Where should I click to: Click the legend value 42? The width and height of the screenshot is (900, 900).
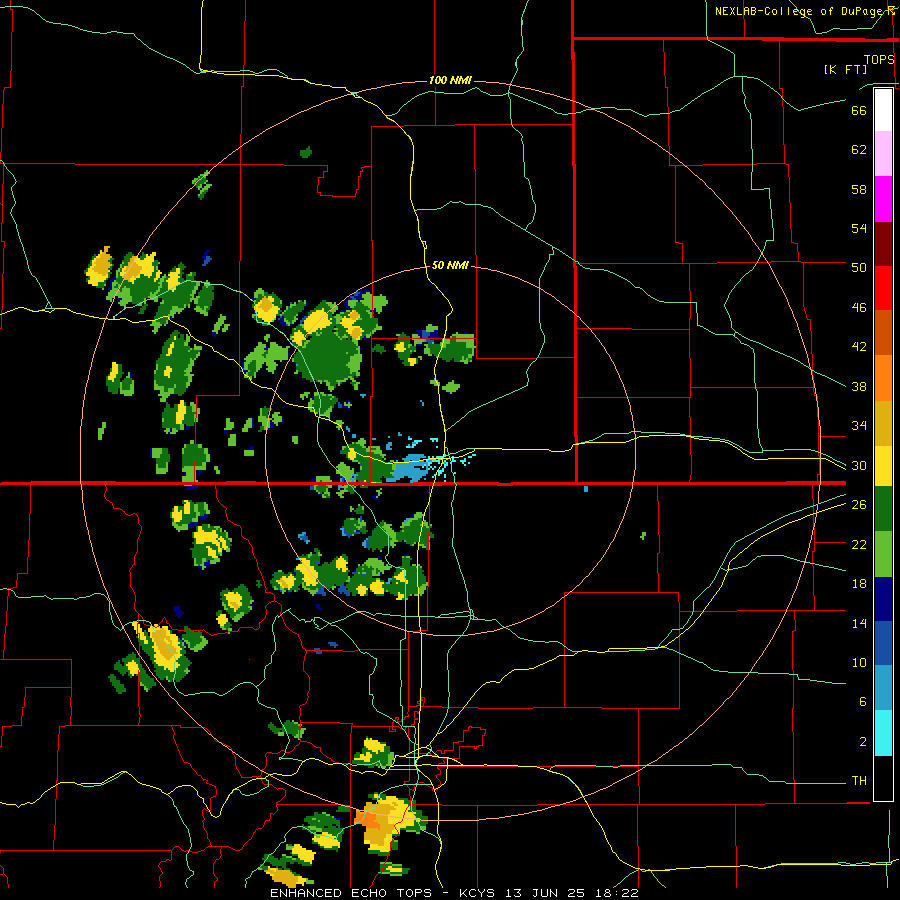coord(859,347)
